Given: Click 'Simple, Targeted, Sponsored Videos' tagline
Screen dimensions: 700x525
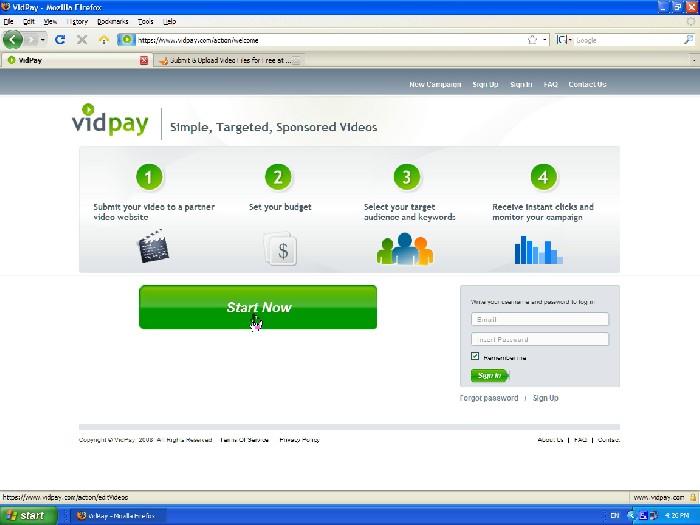Looking at the screenshot, I should tap(273, 127).
